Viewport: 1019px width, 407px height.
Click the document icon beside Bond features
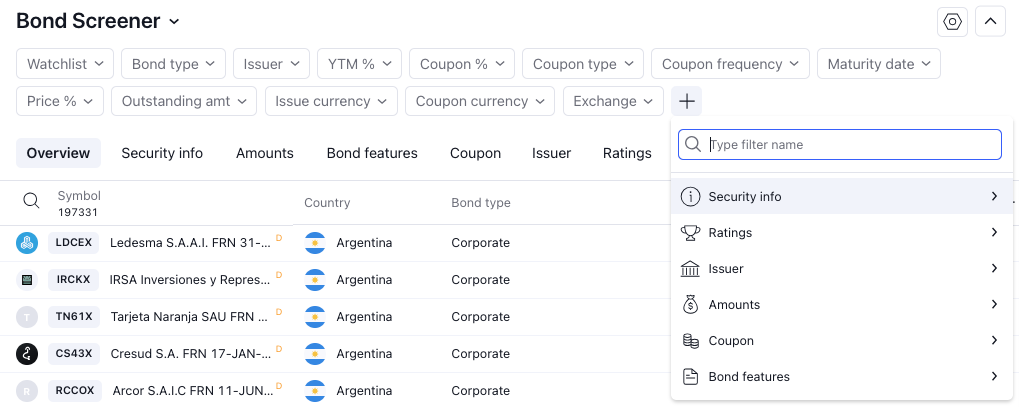(690, 376)
